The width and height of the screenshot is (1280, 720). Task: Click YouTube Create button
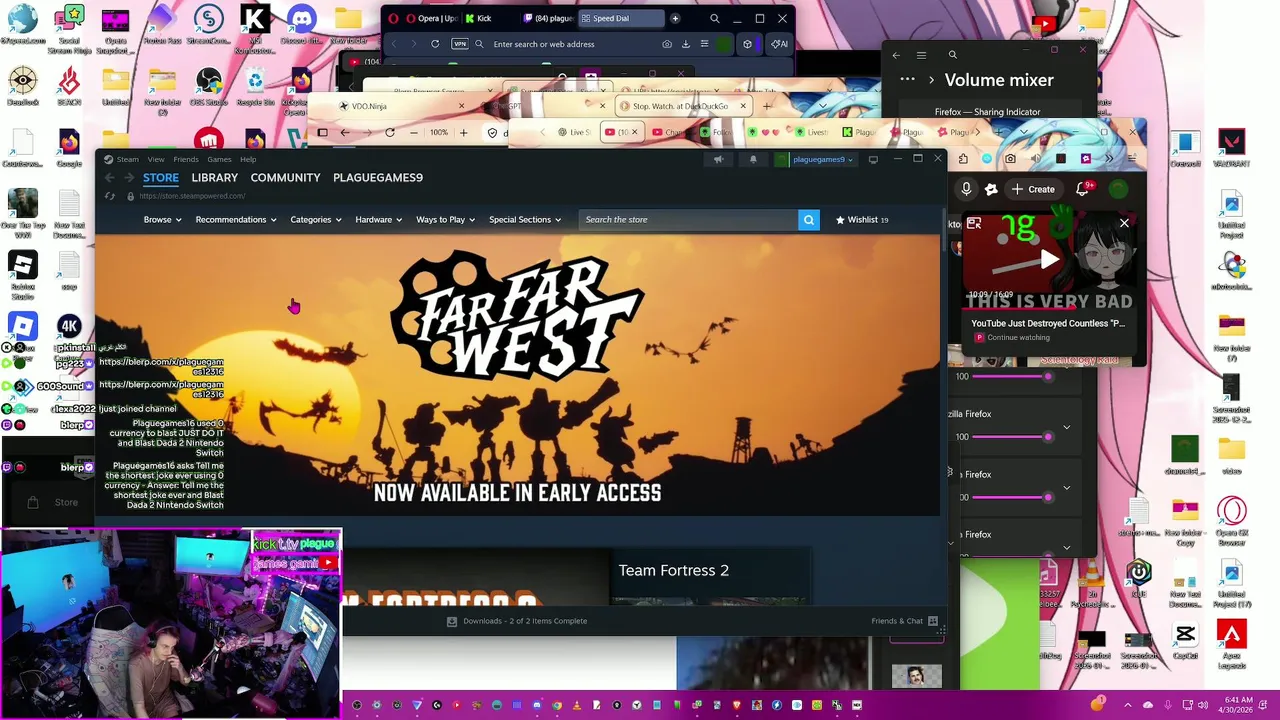tap(1033, 189)
